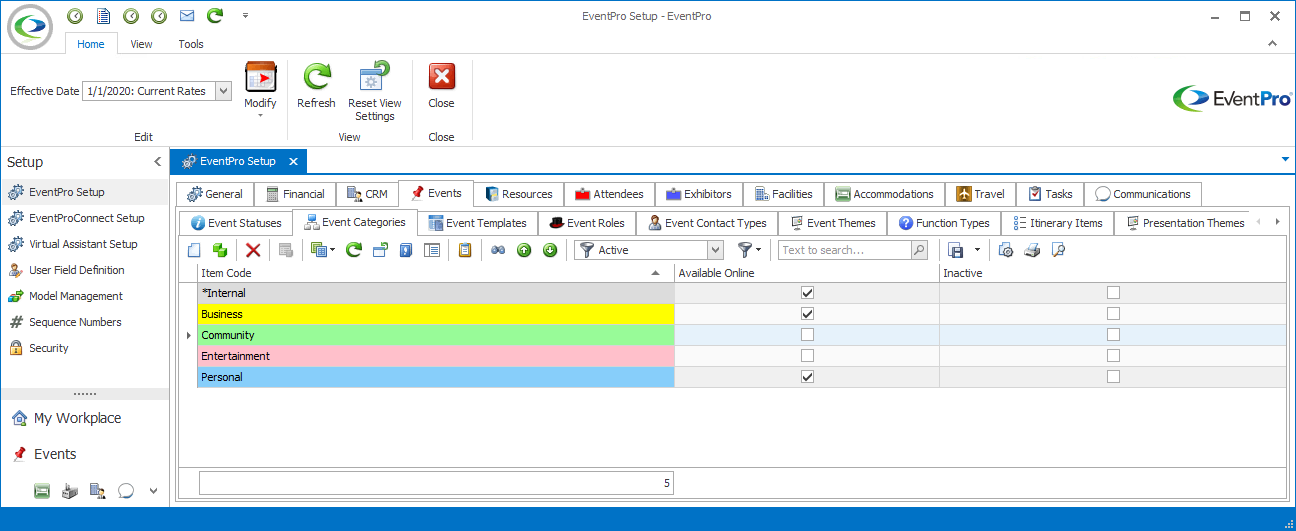Click the New record icon in grid toolbar
The height and width of the screenshot is (531, 1296).
(x=194, y=250)
